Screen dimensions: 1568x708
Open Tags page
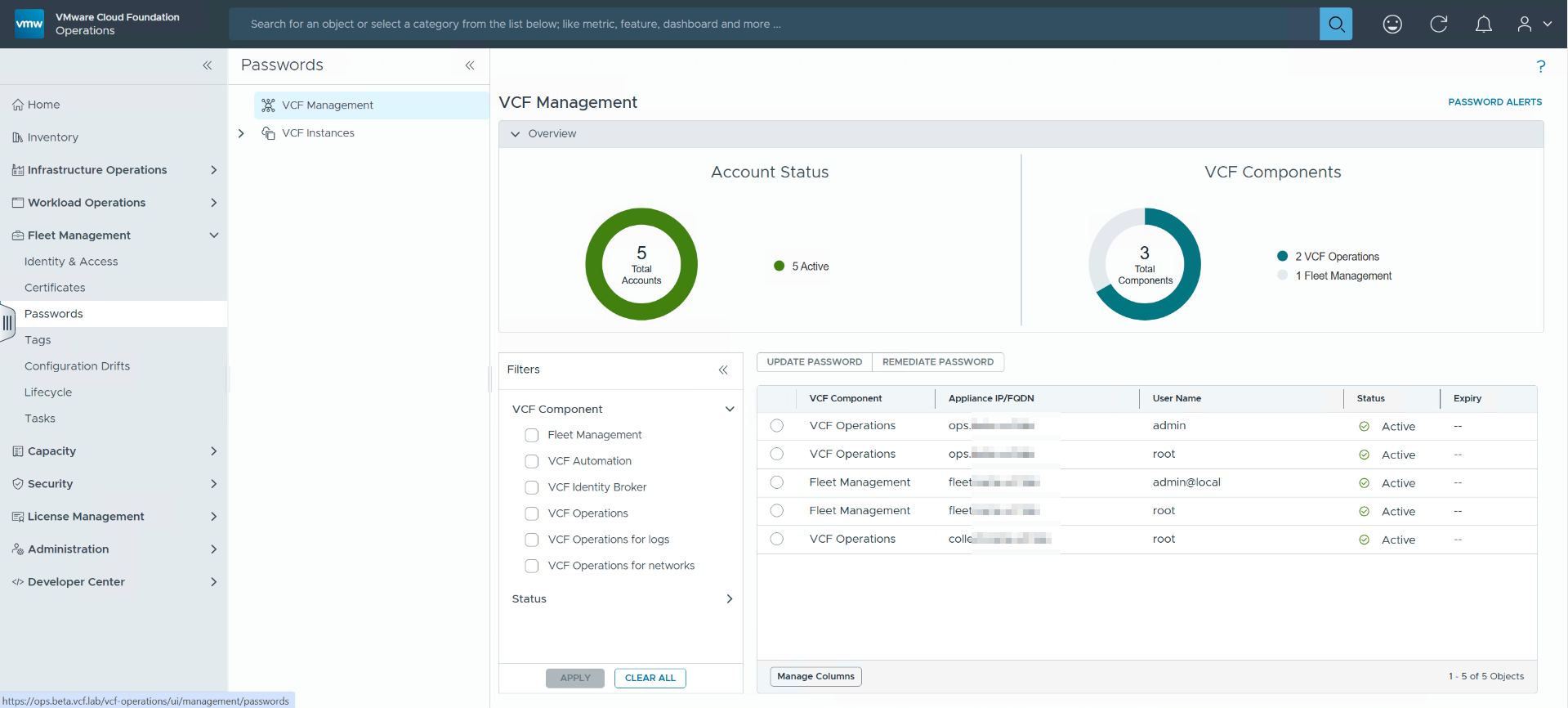(38, 340)
